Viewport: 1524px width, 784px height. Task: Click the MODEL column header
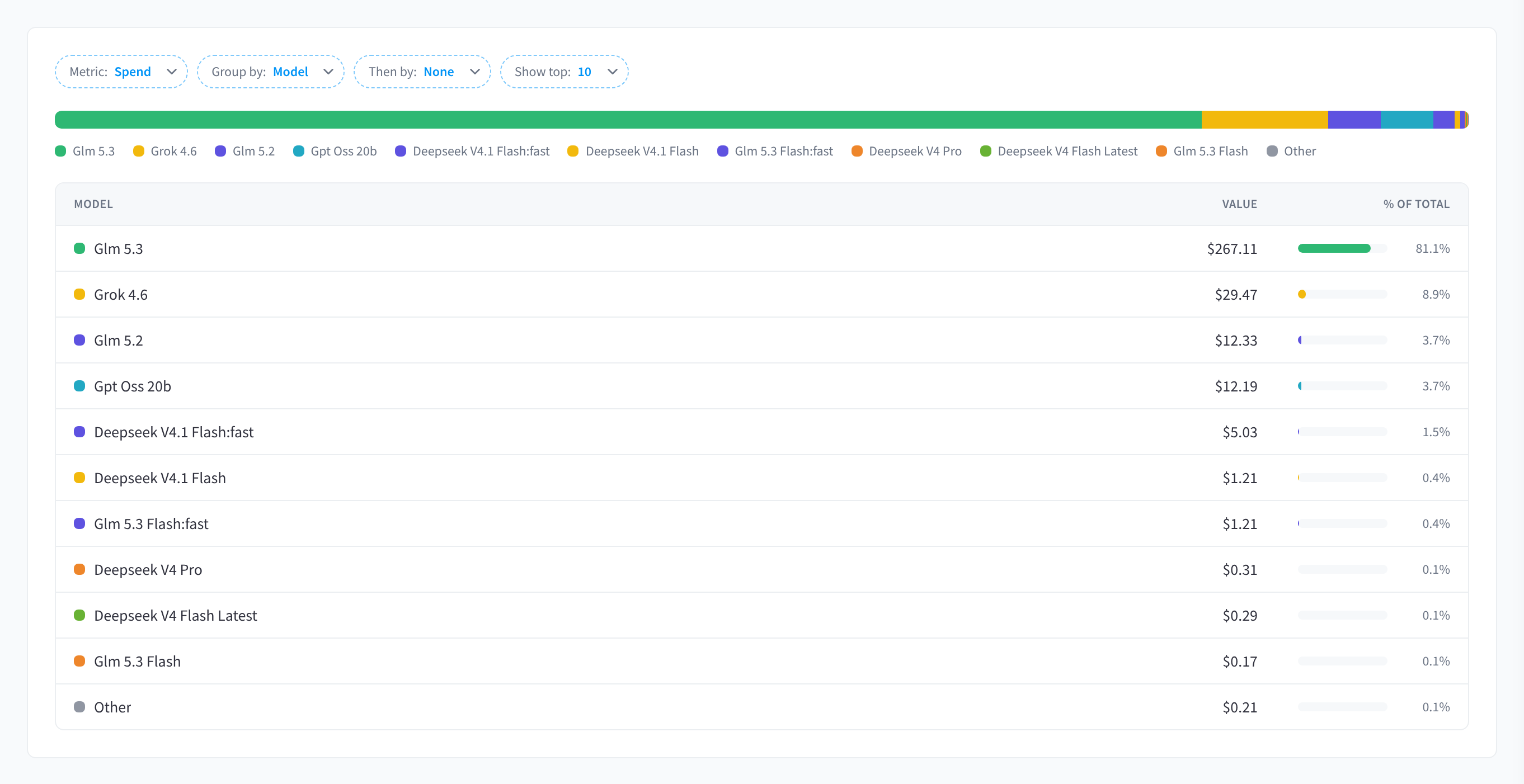pos(93,204)
